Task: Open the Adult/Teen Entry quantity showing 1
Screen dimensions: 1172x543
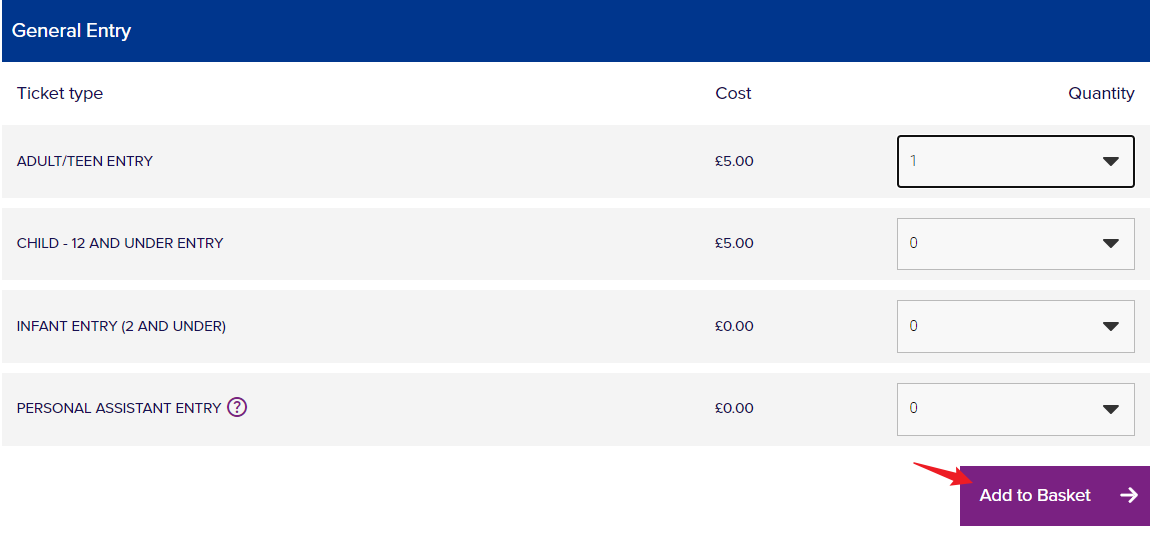Action: (990, 162)
